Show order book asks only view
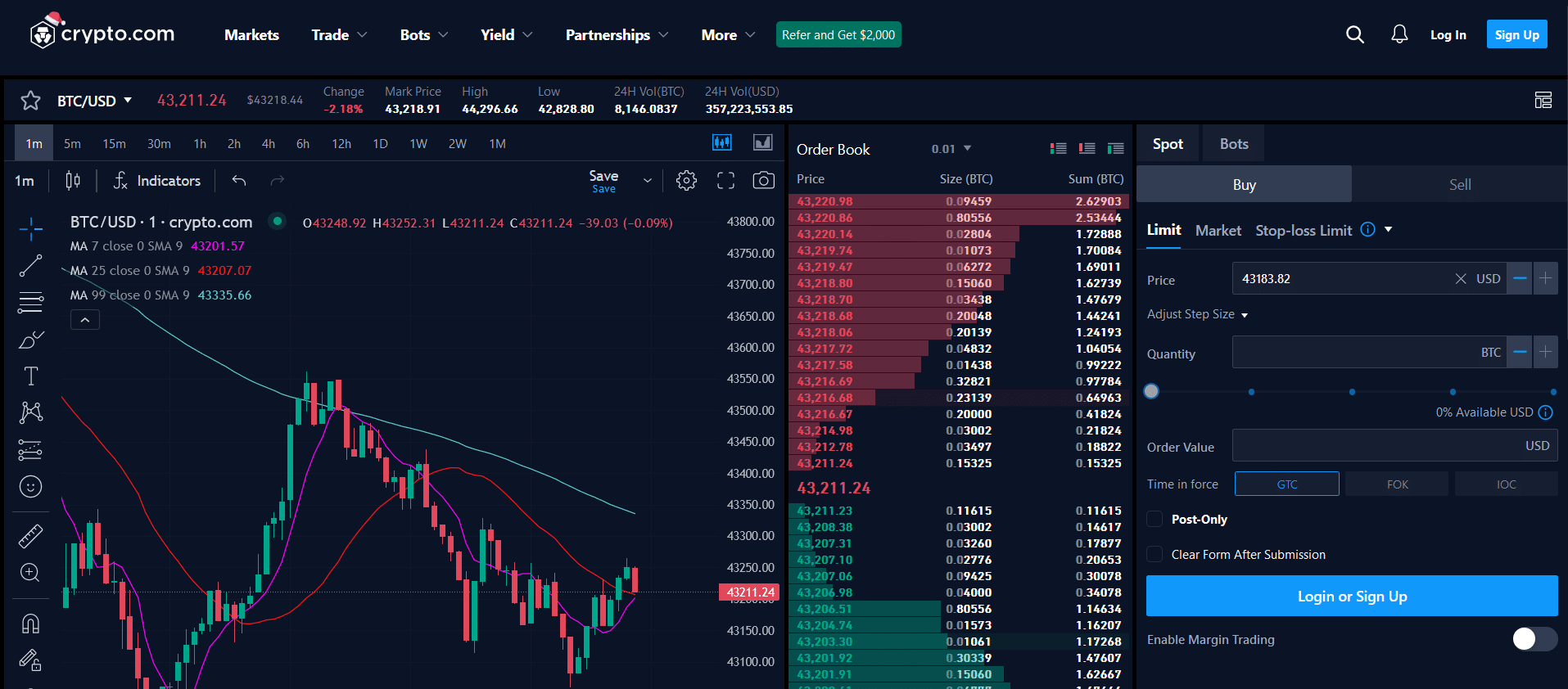The height and width of the screenshot is (689, 1568). (1087, 148)
